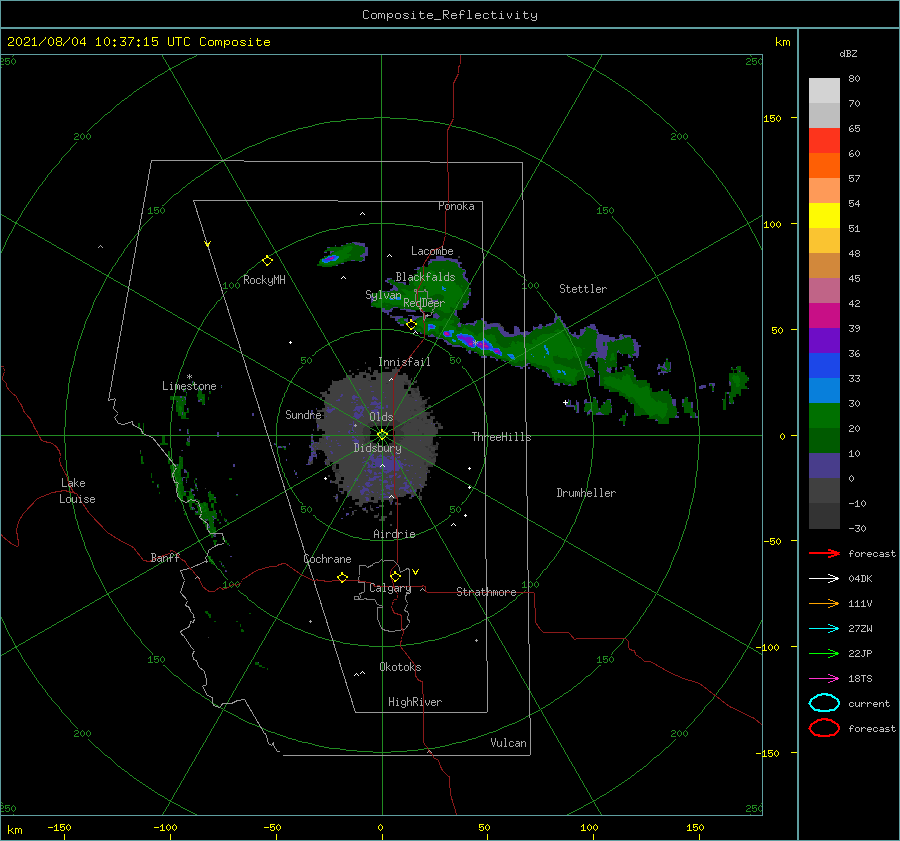
Task: Click the 2021/08/04 10:37:15 UTC Composite timestamp
Action: (x=138, y=42)
